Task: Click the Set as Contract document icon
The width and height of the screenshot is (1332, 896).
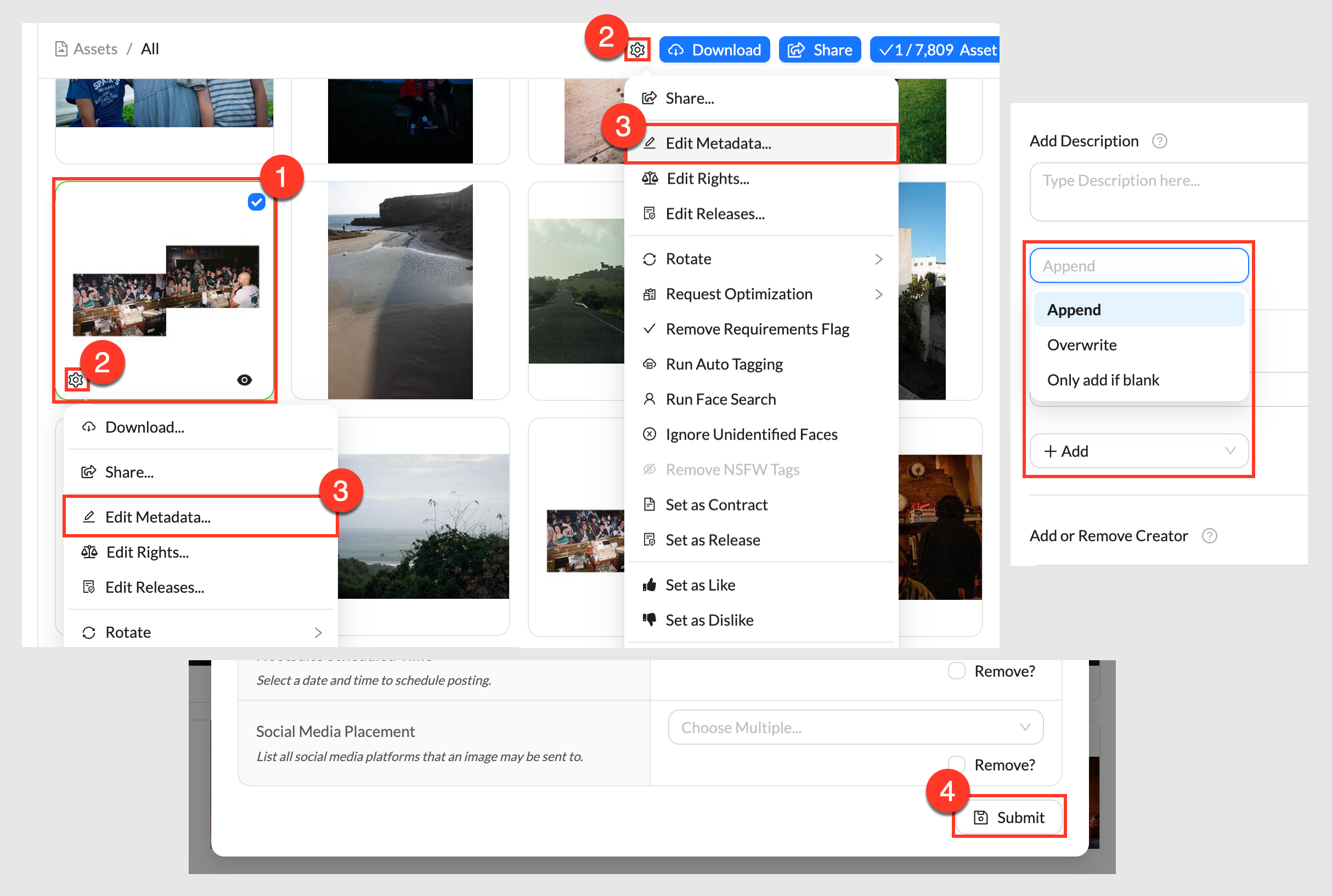Action: point(650,504)
